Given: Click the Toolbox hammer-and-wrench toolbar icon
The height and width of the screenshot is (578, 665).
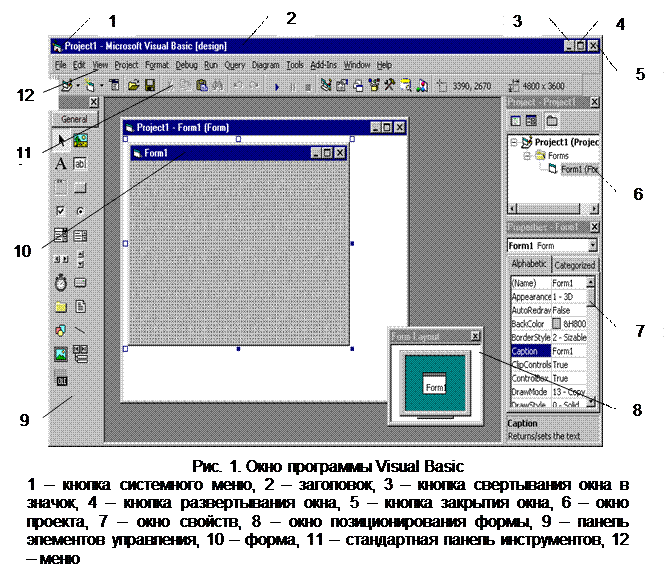Looking at the screenshot, I should point(389,86).
